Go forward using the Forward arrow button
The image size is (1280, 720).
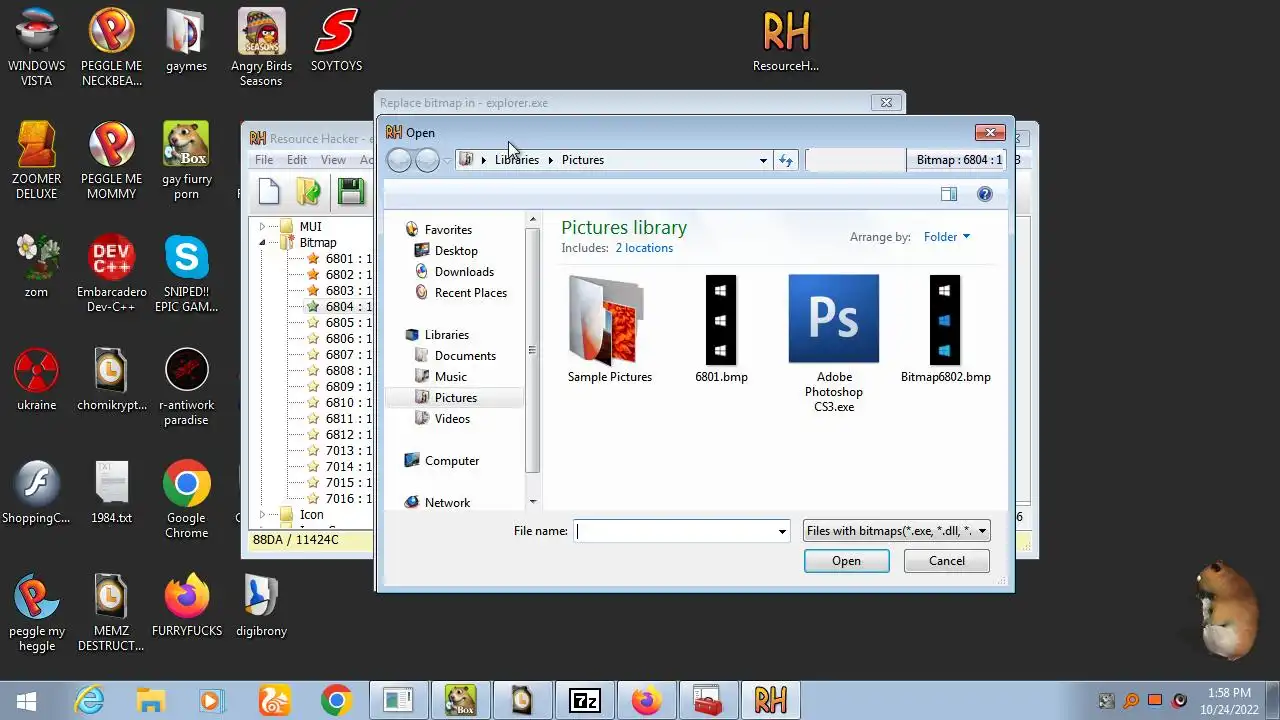tap(427, 160)
